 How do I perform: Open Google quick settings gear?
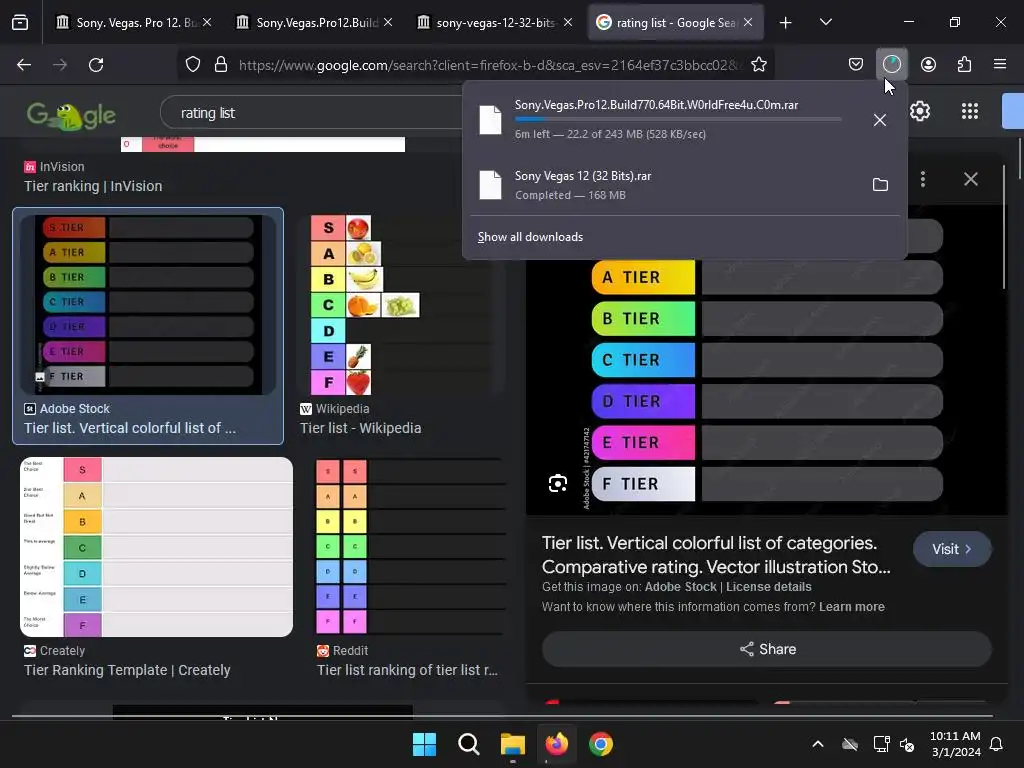920,111
